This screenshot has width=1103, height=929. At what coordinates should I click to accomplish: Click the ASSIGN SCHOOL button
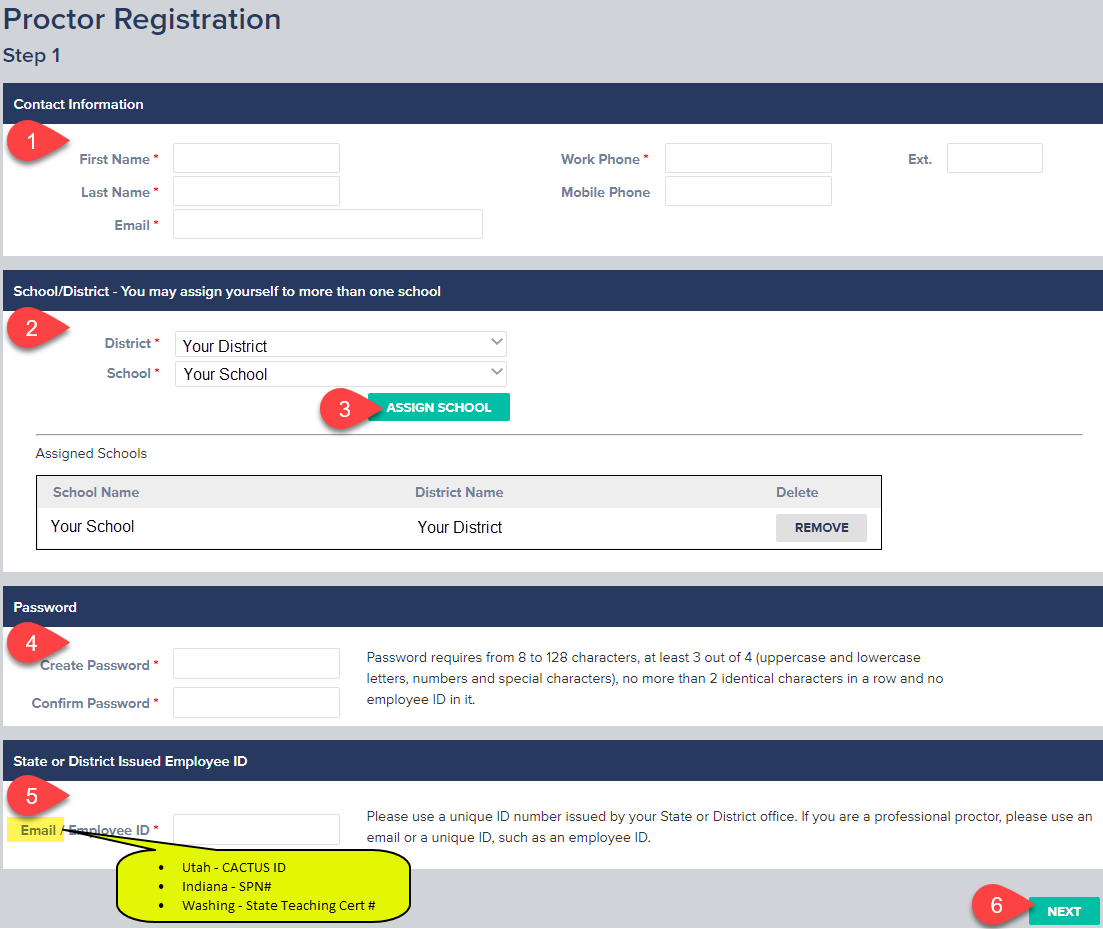pos(438,407)
